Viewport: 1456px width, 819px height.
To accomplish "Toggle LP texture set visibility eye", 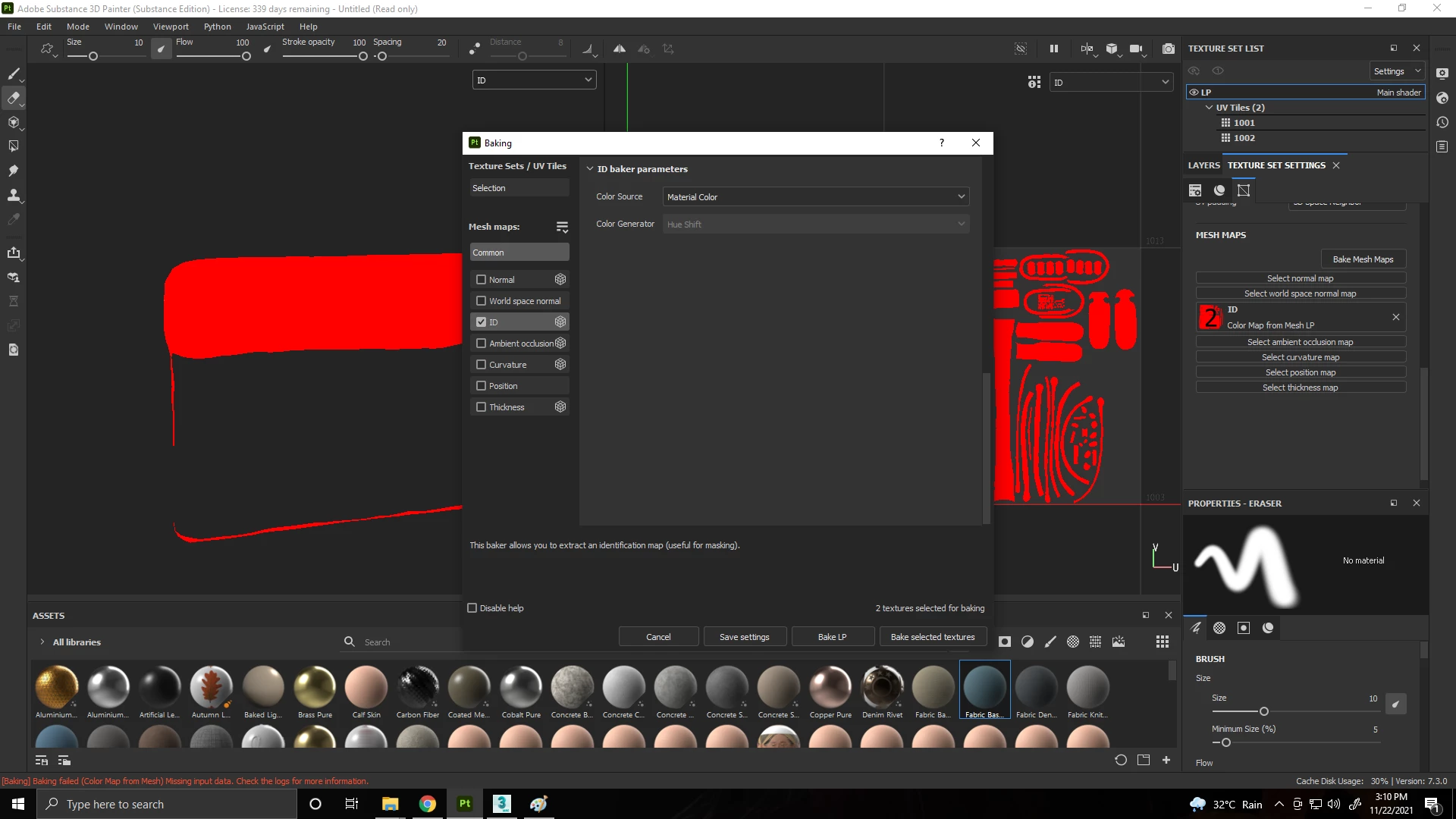I will [1194, 93].
